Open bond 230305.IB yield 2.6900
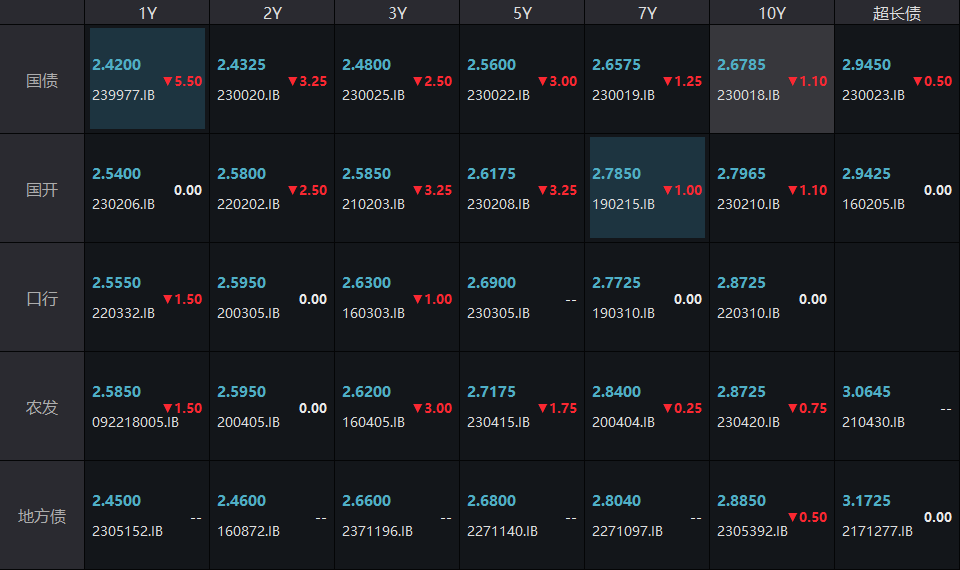 pyautogui.click(x=522, y=298)
